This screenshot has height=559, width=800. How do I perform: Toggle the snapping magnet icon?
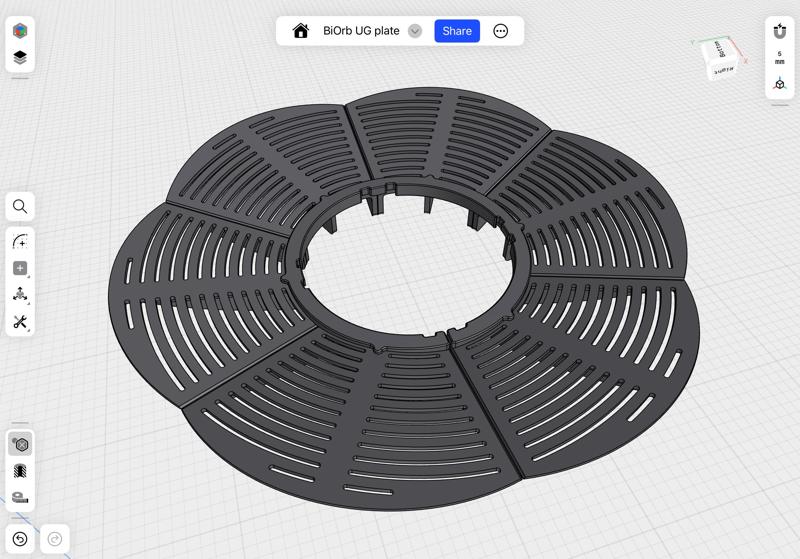(x=780, y=31)
